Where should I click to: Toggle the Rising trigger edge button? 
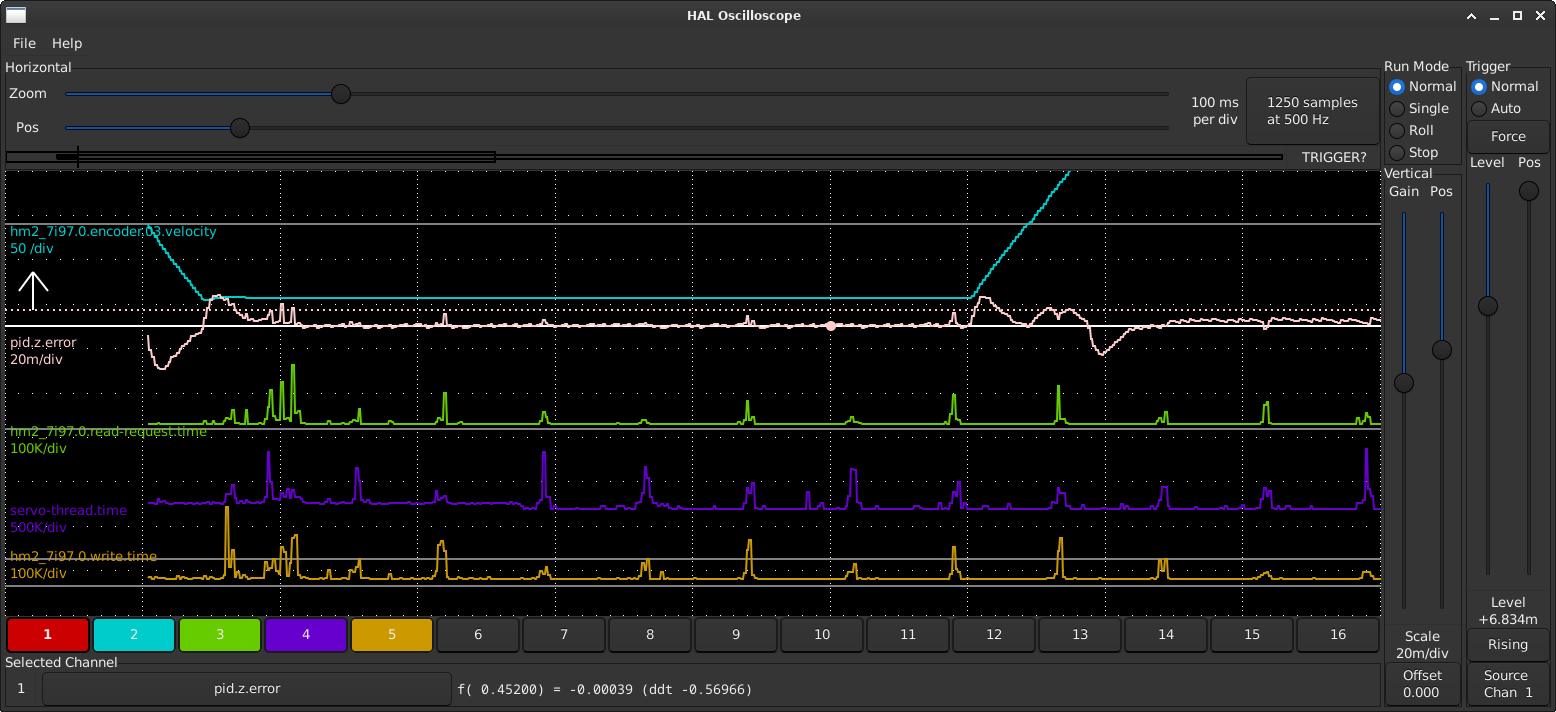tap(1508, 645)
